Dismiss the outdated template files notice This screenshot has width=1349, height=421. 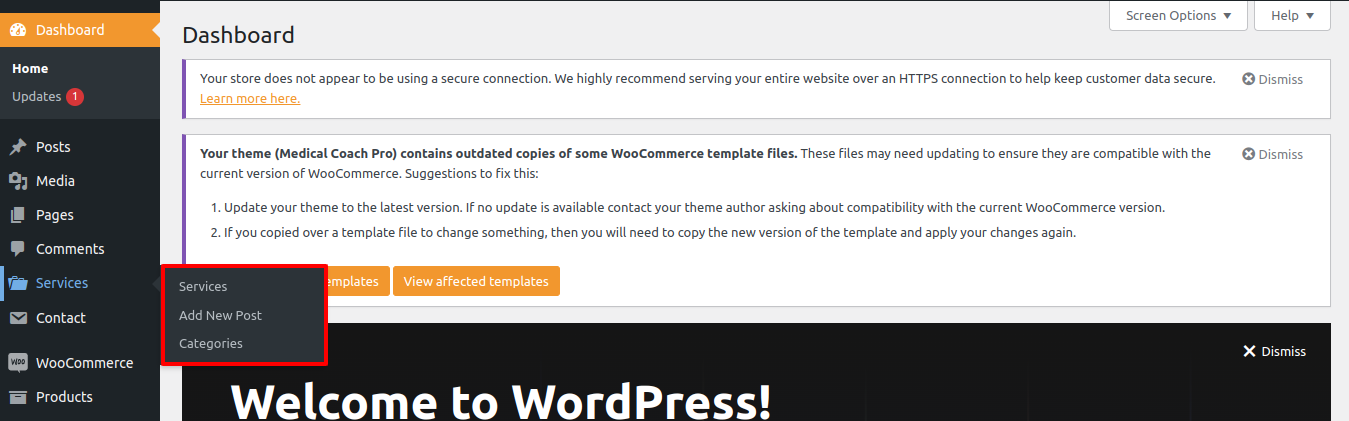click(x=1272, y=154)
